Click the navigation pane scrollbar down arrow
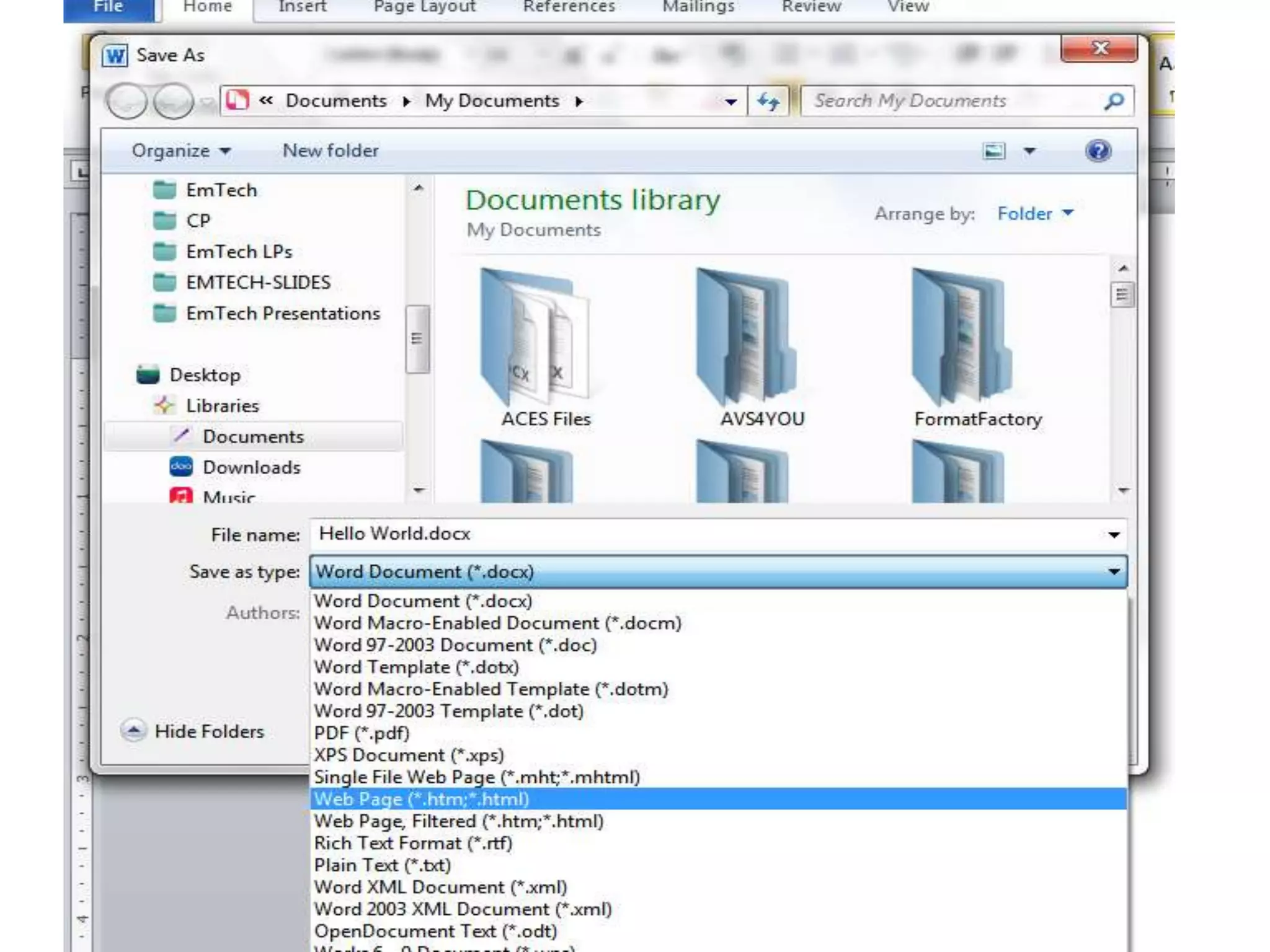The width and height of the screenshot is (1270, 952). (419, 490)
